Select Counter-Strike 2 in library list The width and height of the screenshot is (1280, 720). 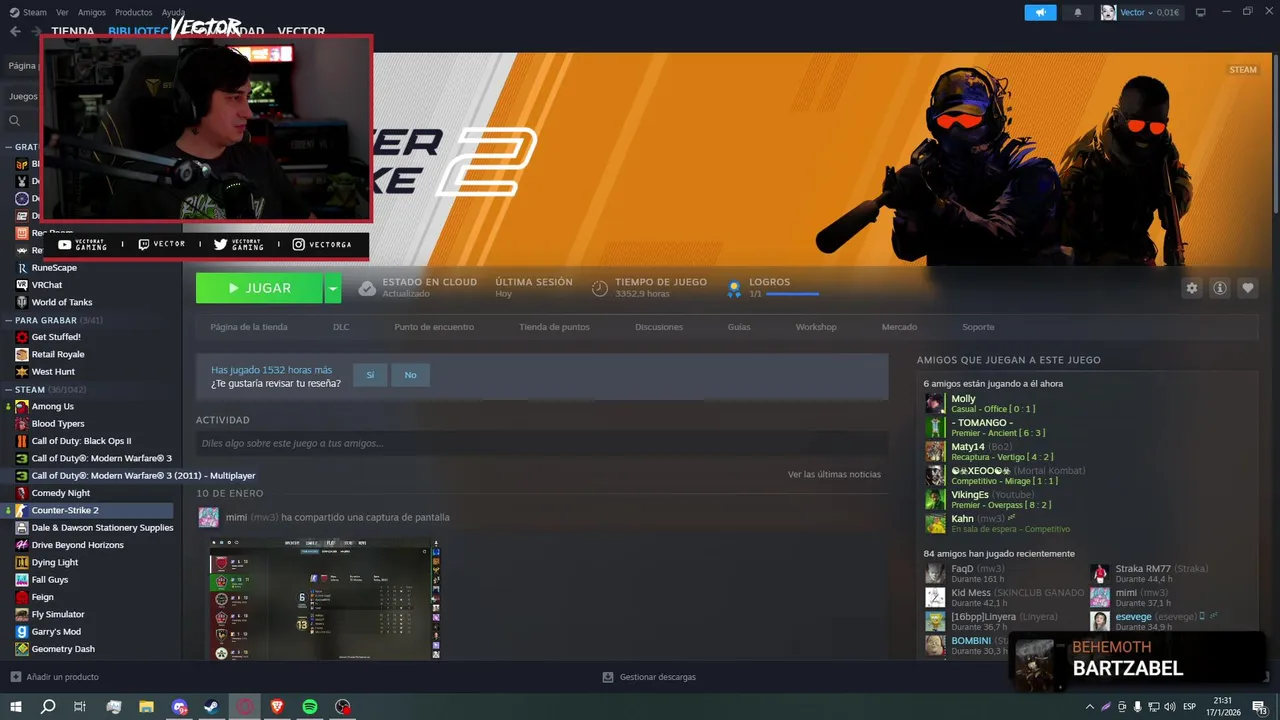point(89,510)
